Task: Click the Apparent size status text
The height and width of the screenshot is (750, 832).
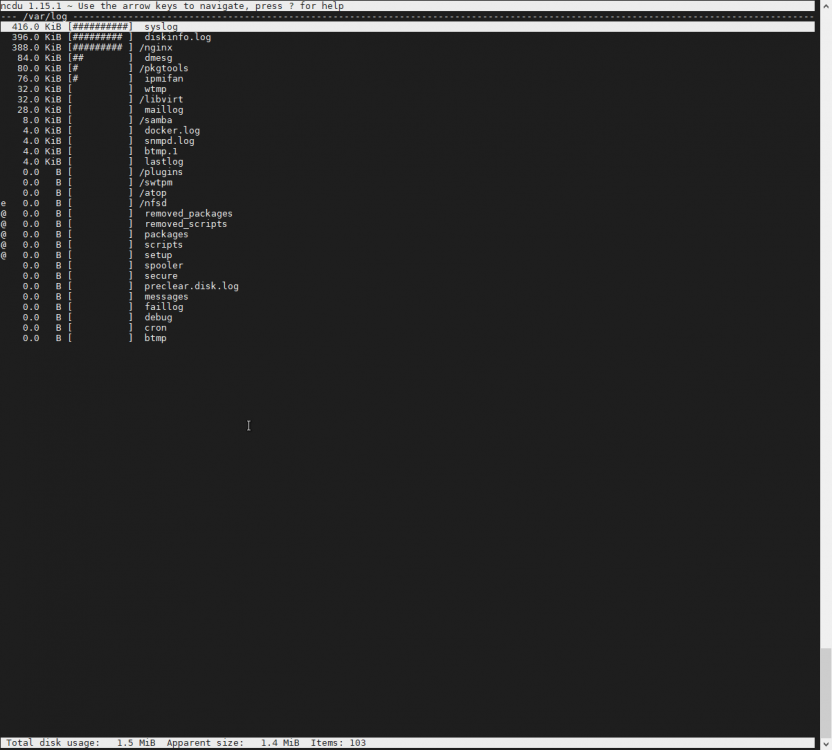Action: pyautogui.click(x=233, y=743)
